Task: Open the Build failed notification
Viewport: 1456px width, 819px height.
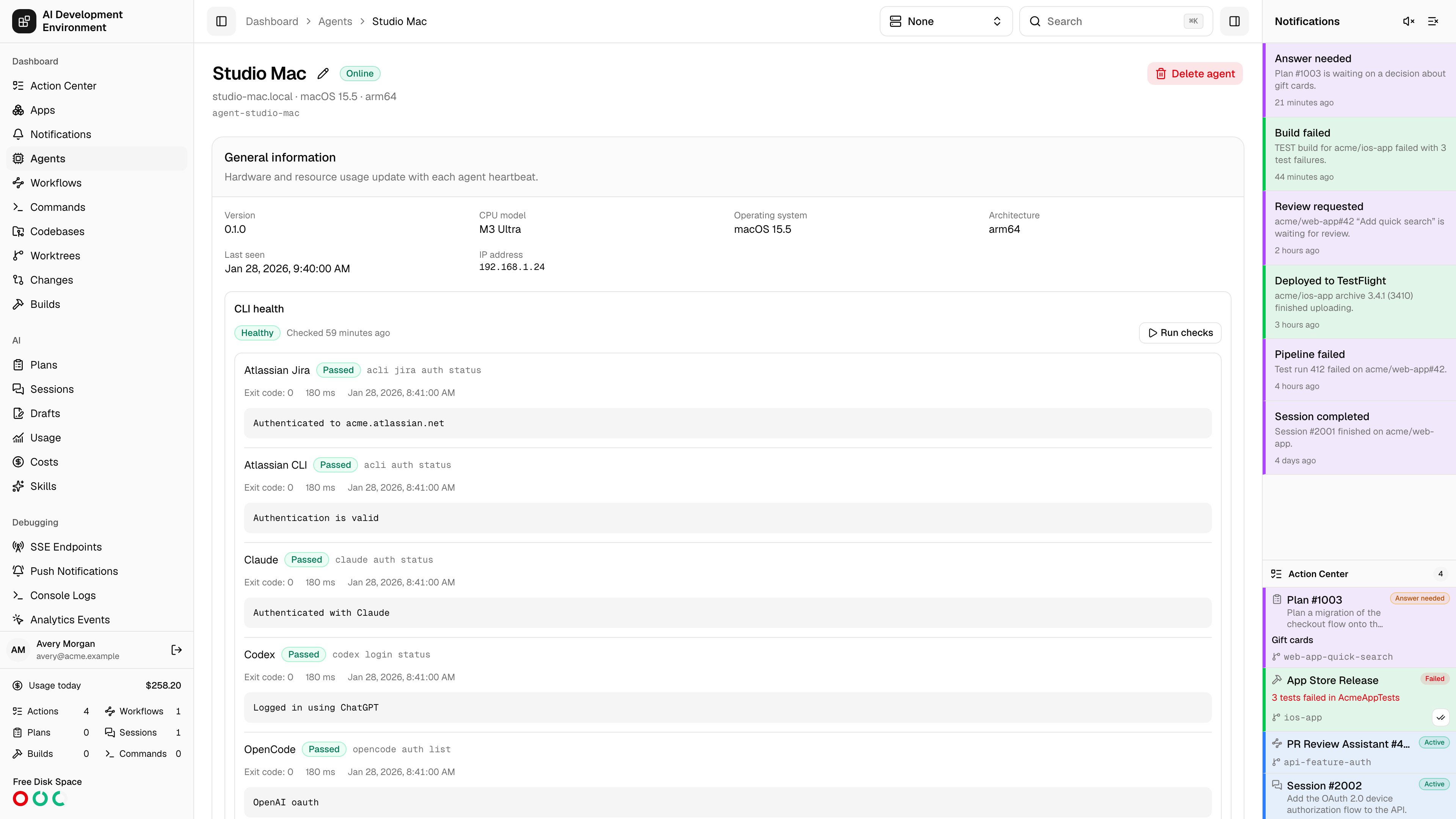Action: pyautogui.click(x=1359, y=154)
